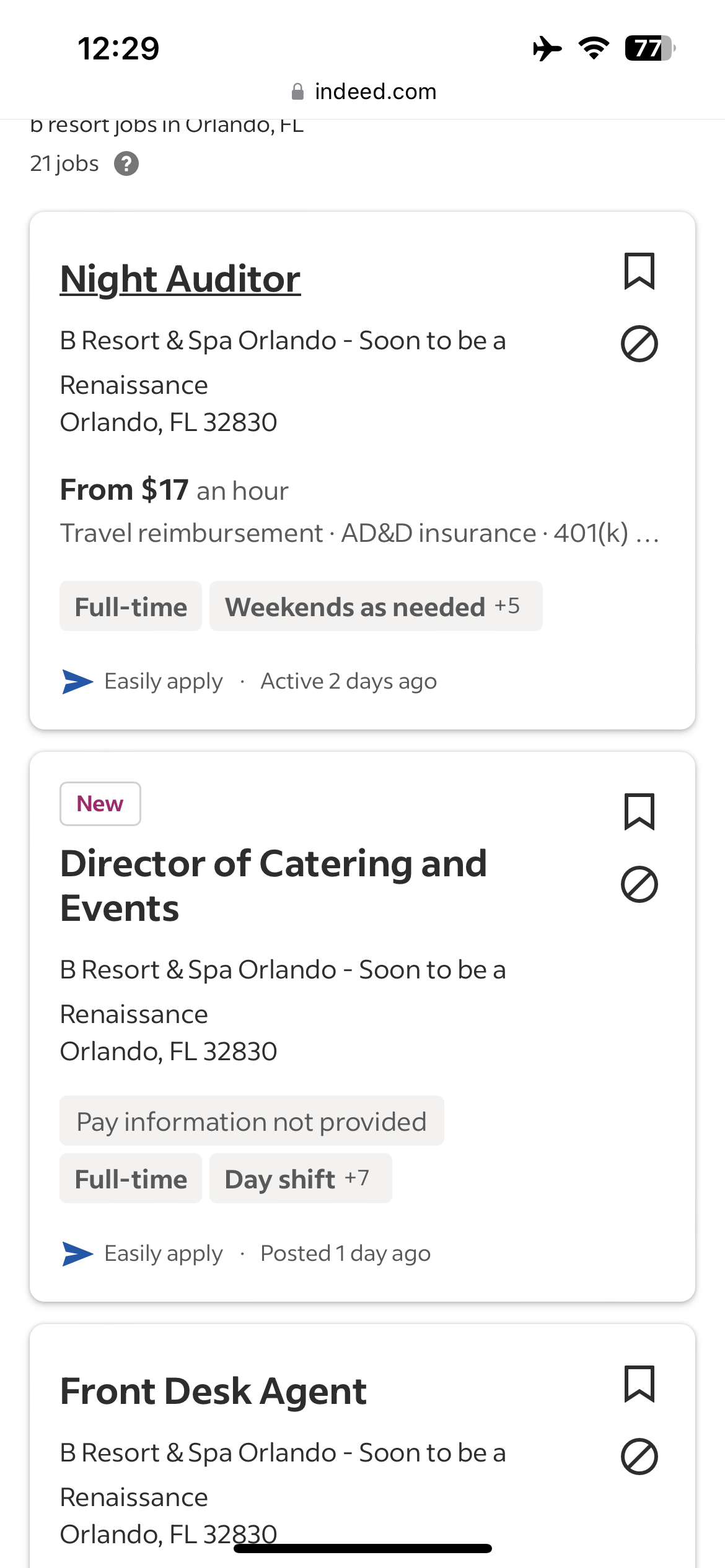Viewport: 725px width, 1568px height.
Task: Bookmark the Director of Catering job
Action: [x=639, y=812]
